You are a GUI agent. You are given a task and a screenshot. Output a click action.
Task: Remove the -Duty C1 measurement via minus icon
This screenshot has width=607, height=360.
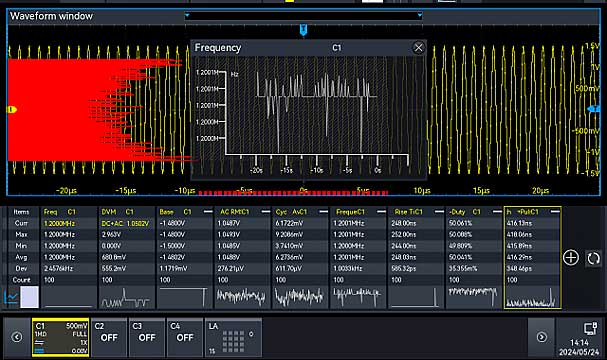tap(497, 211)
